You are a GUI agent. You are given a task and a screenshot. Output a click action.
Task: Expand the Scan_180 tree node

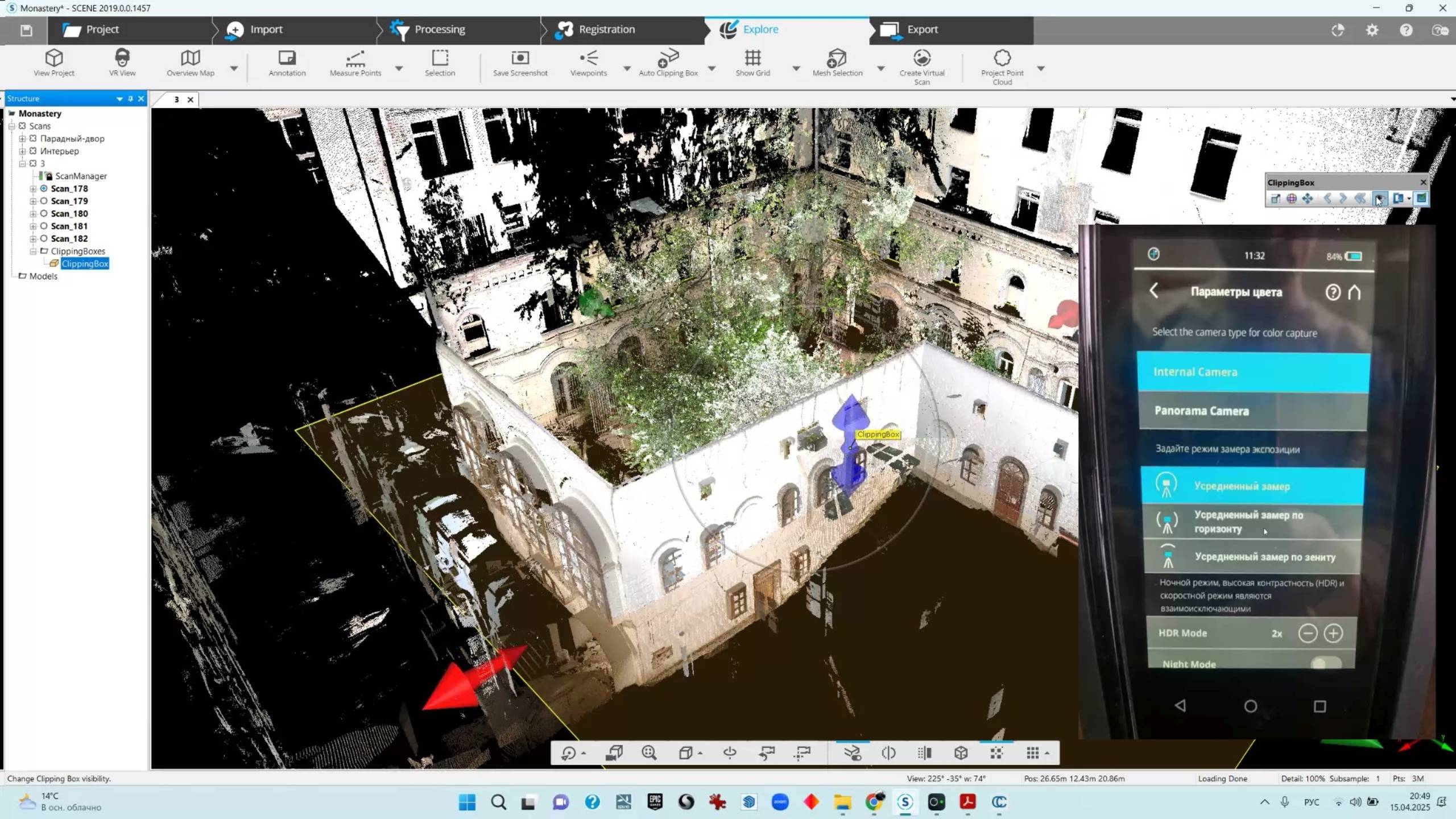click(33, 214)
